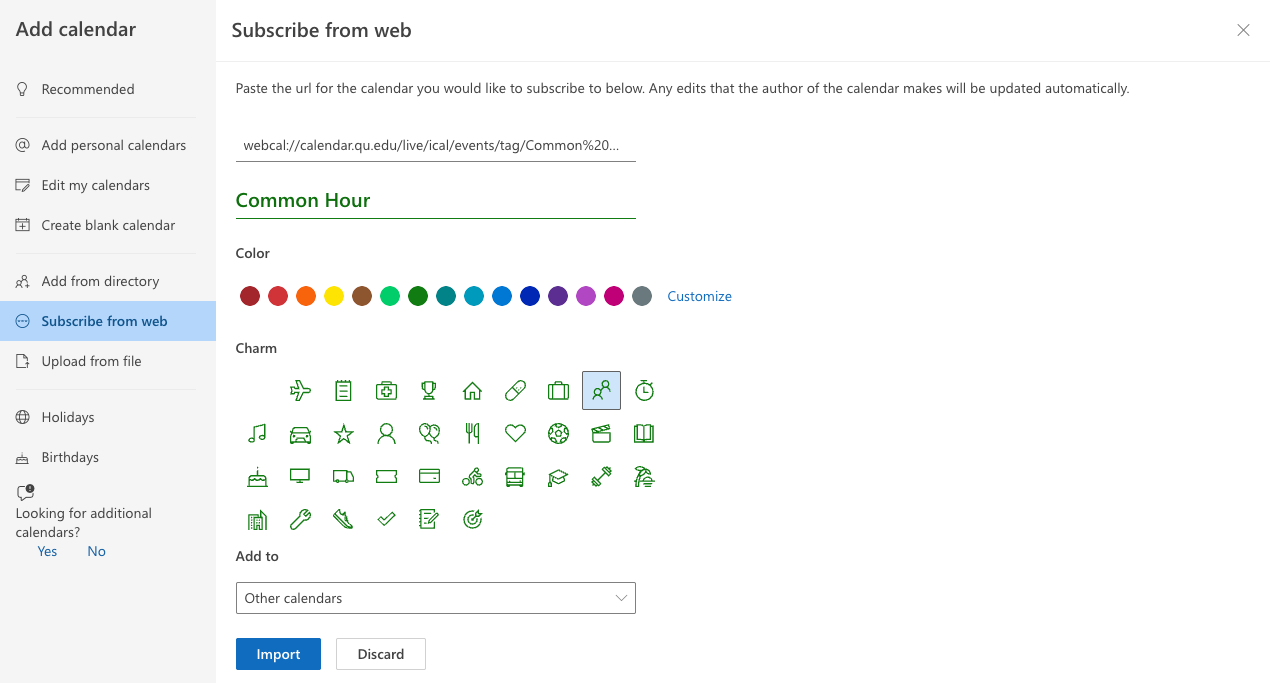The width and height of the screenshot is (1270, 683).
Task: Choose the wrench charm icon
Action: point(300,519)
